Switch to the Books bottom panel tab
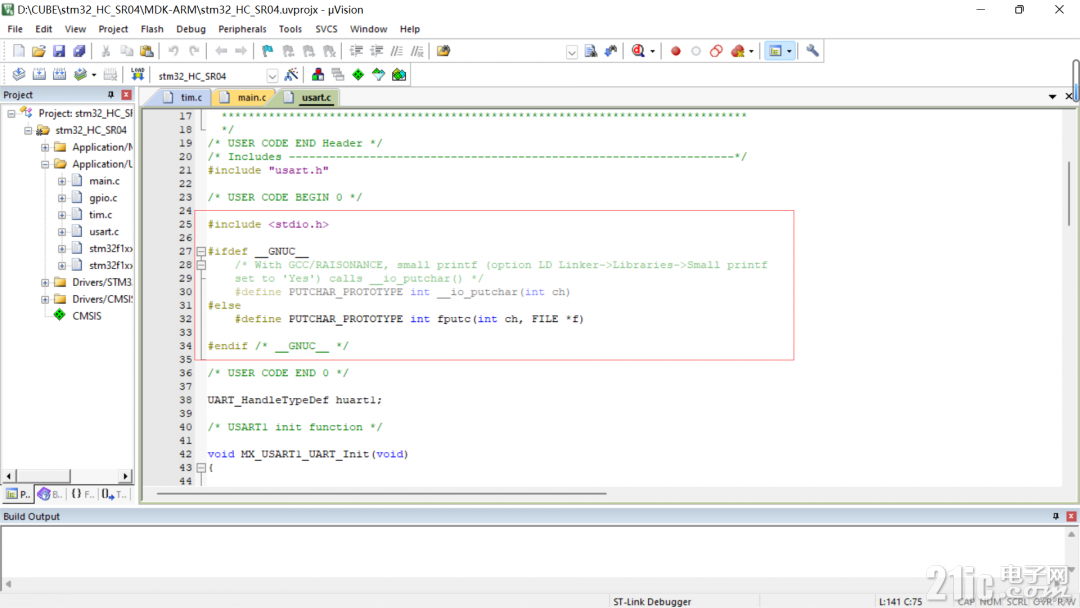1080x608 pixels. click(x=50, y=494)
